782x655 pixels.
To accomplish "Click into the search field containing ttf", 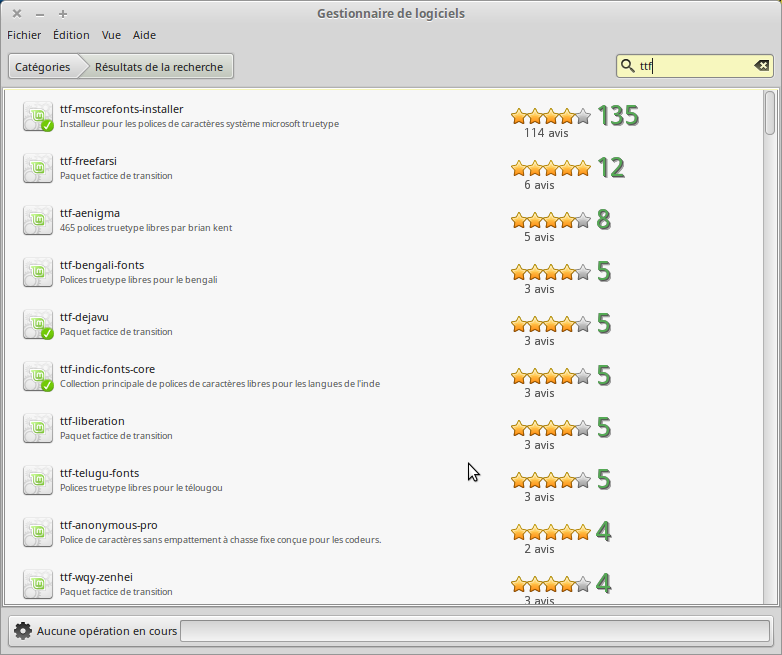I will [x=700, y=66].
